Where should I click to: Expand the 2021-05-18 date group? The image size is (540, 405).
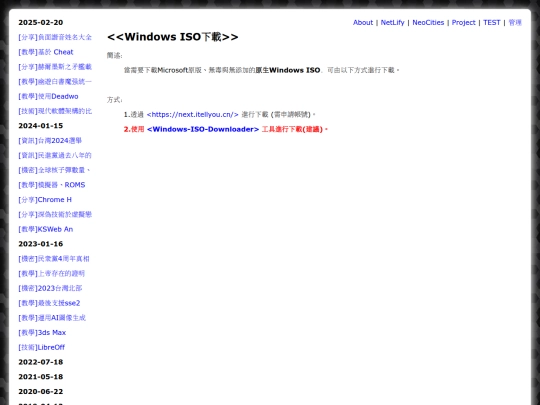(x=41, y=377)
